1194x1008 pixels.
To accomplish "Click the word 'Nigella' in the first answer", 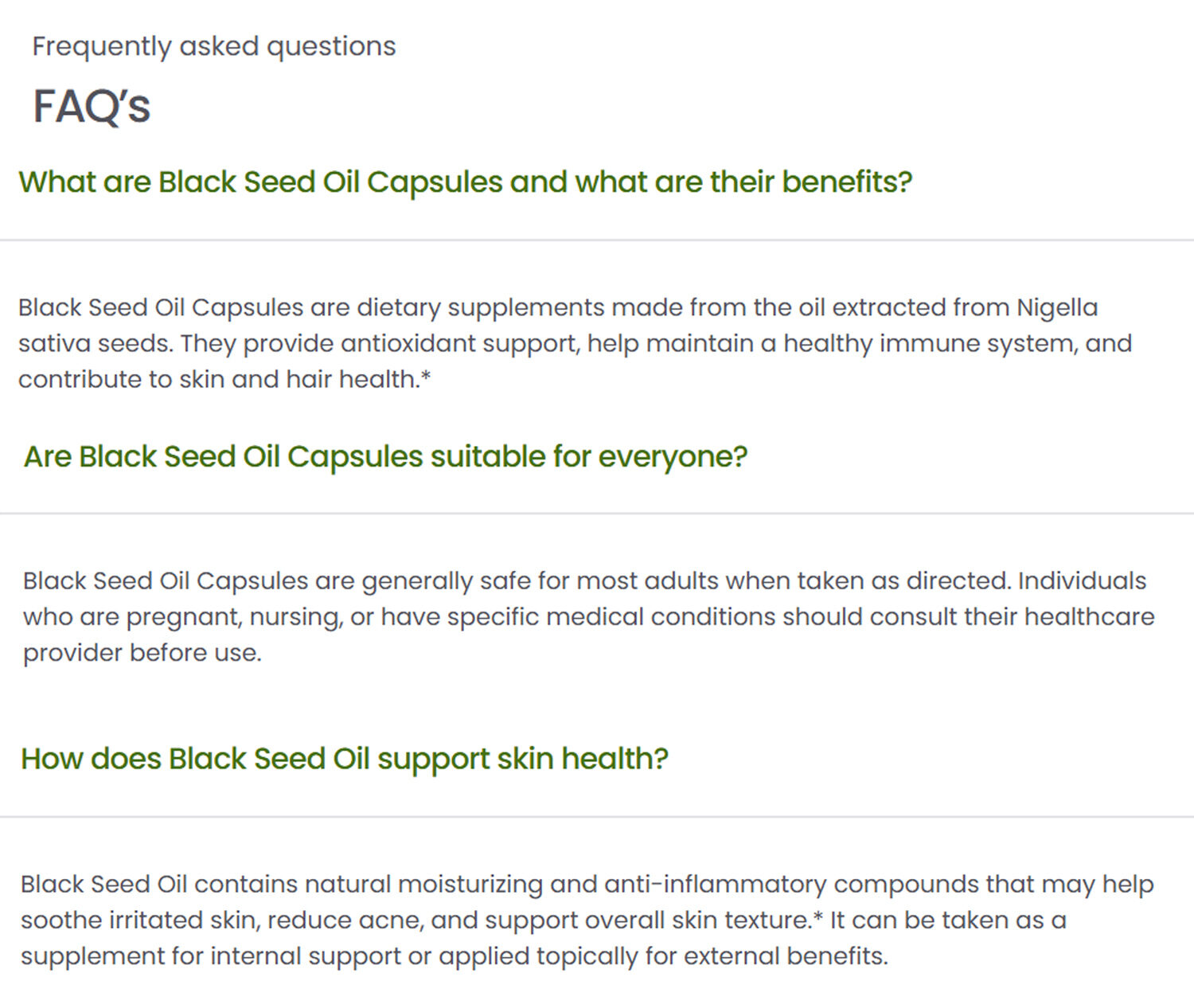I will (1057, 307).
